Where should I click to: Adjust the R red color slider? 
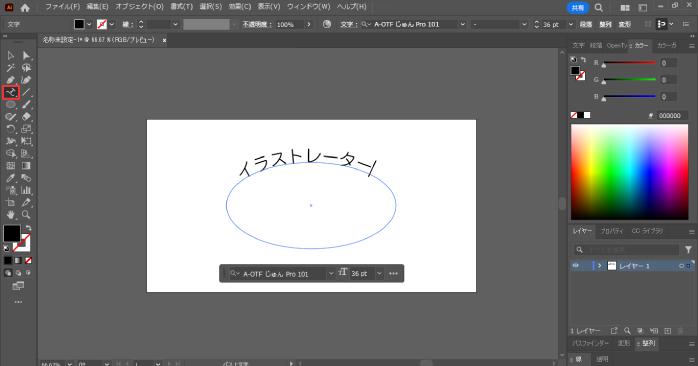(x=629, y=63)
